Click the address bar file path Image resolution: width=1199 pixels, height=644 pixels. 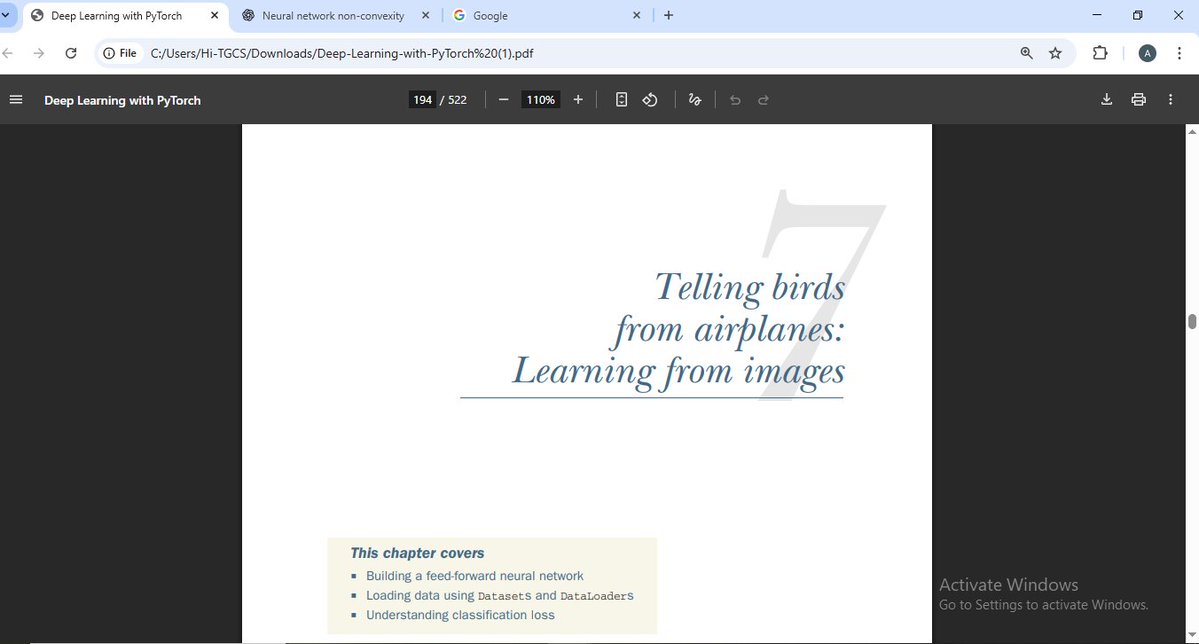[342, 54]
